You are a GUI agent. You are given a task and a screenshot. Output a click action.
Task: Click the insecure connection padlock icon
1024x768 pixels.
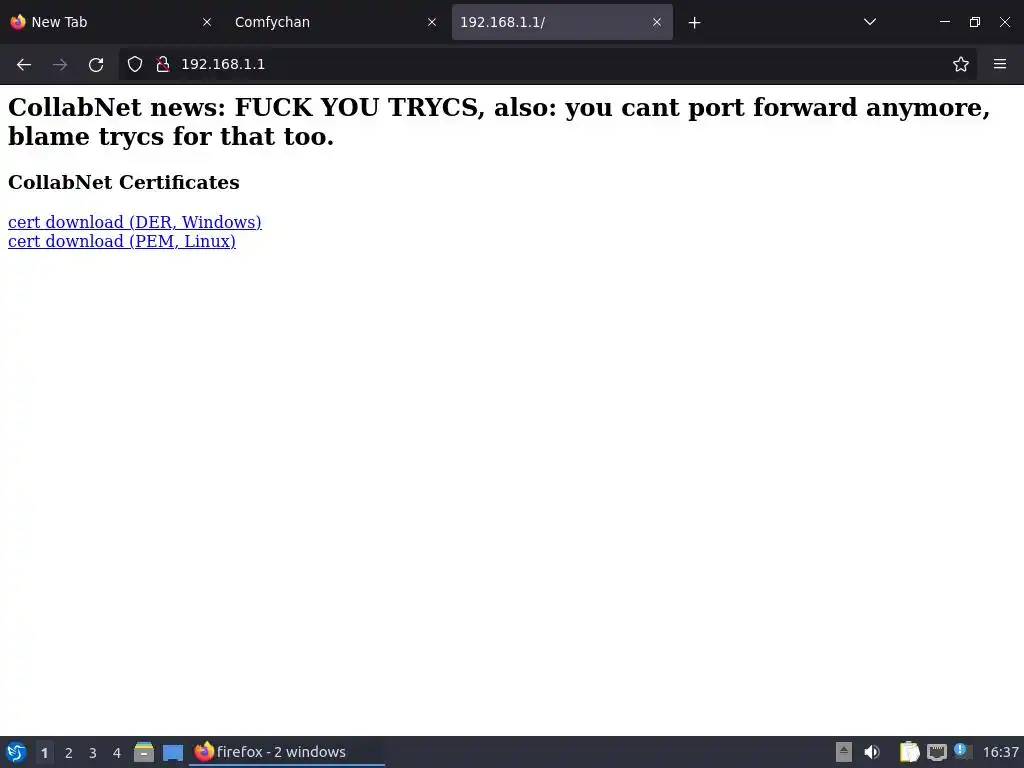click(163, 64)
